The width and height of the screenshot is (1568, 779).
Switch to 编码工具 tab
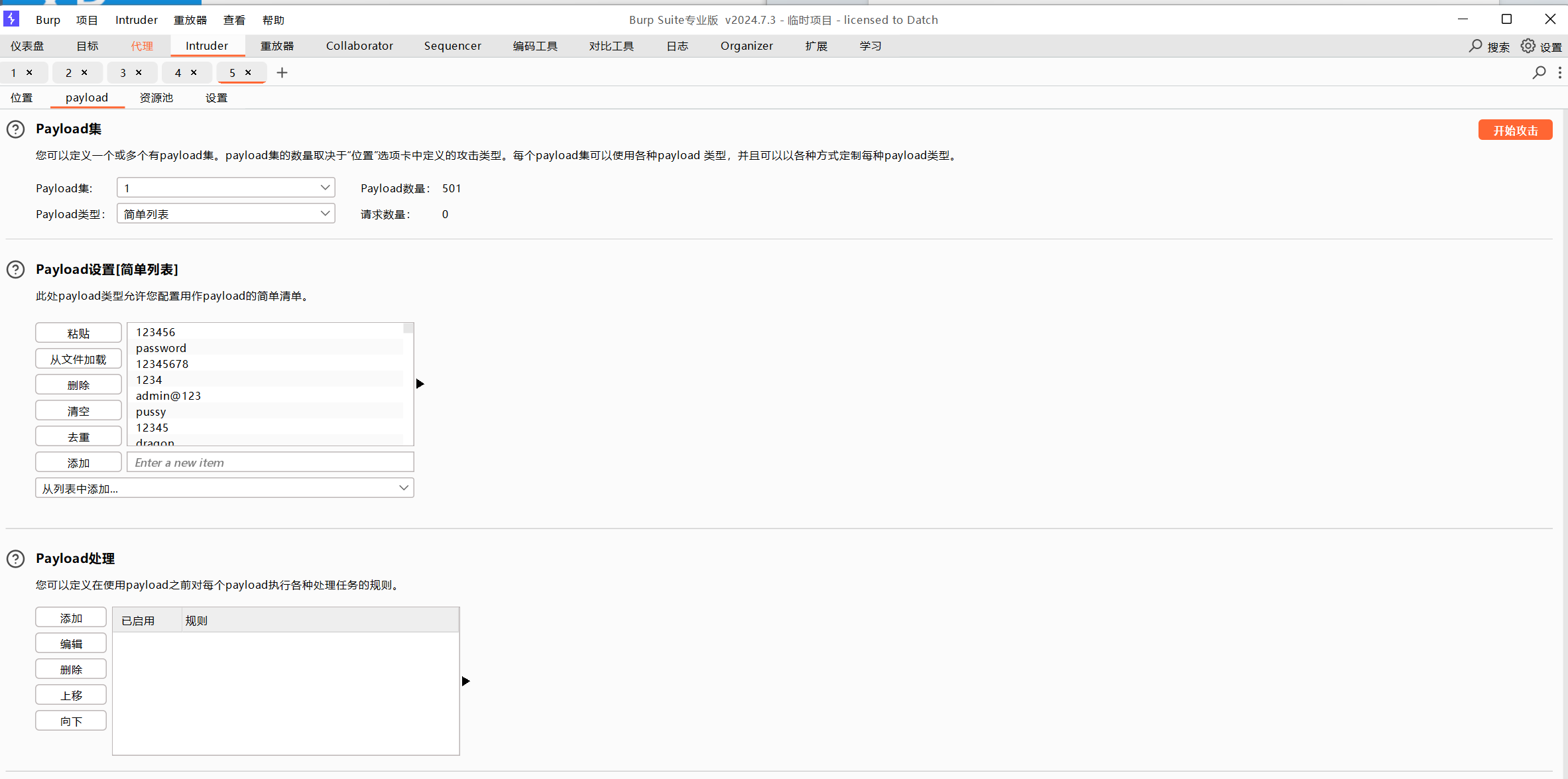coord(535,46)
